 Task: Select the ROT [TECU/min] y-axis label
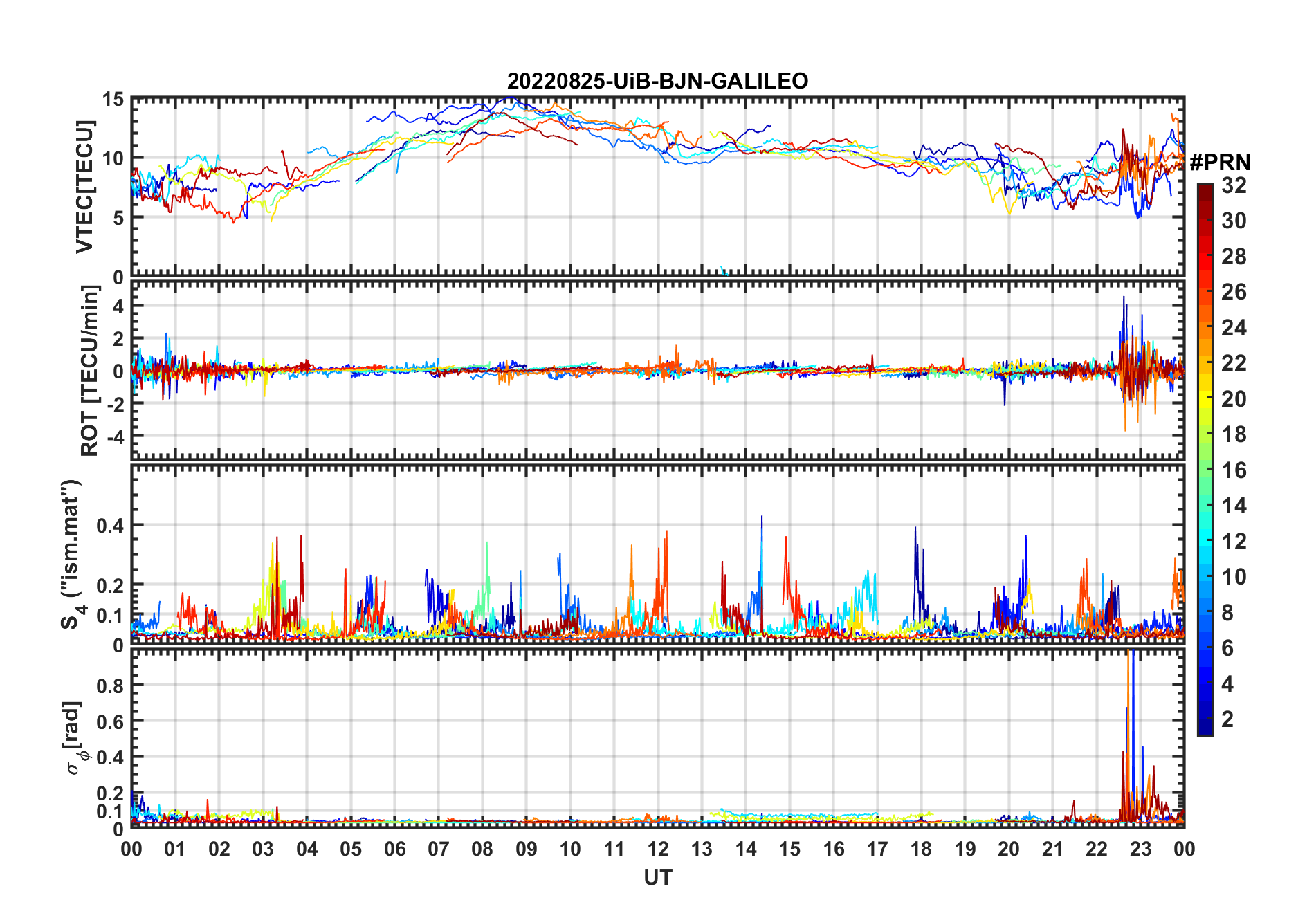click(89, 371)
